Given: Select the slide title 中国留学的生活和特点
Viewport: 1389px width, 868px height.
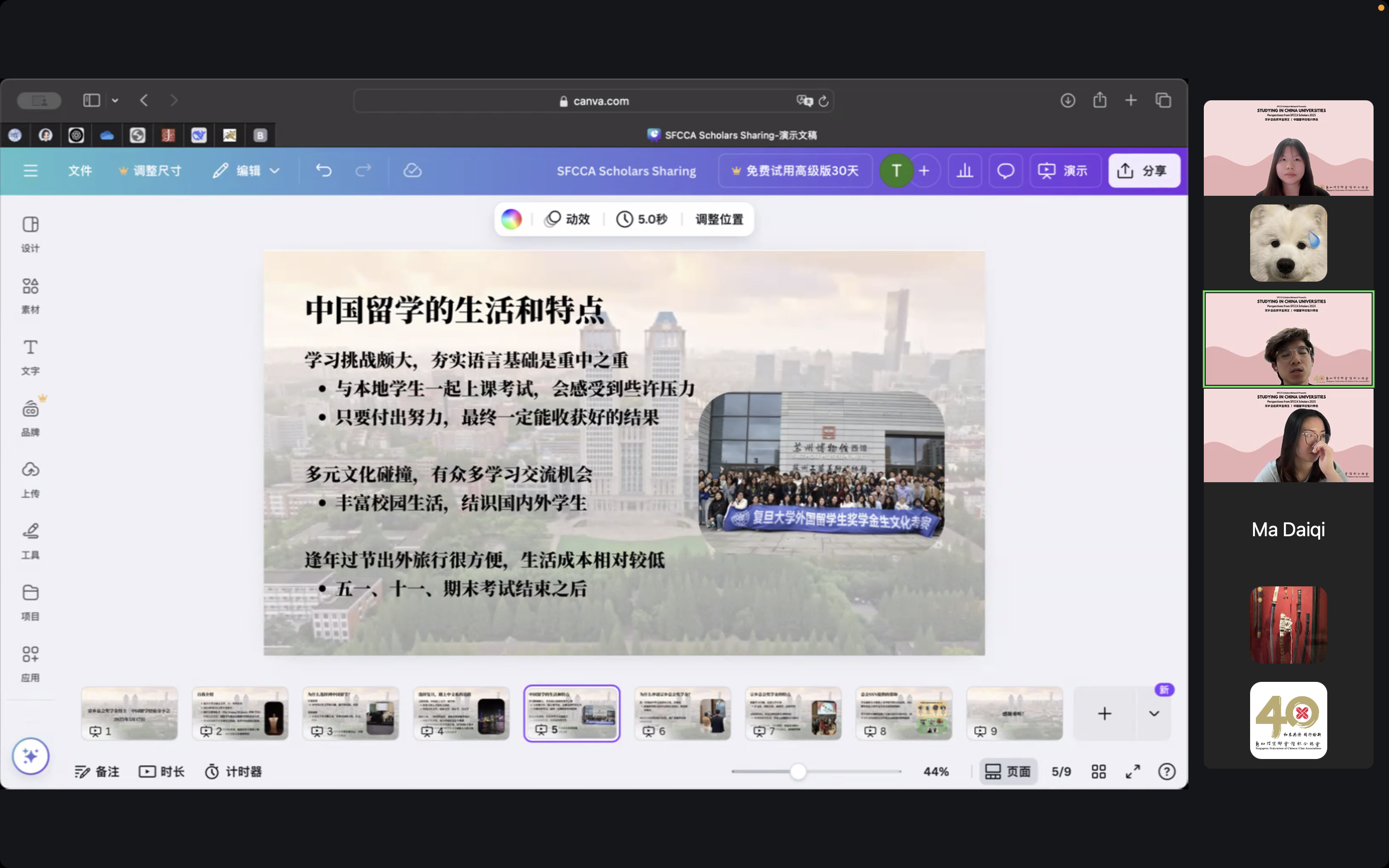Looking at the screenshot, I should (x=455, y=310).
